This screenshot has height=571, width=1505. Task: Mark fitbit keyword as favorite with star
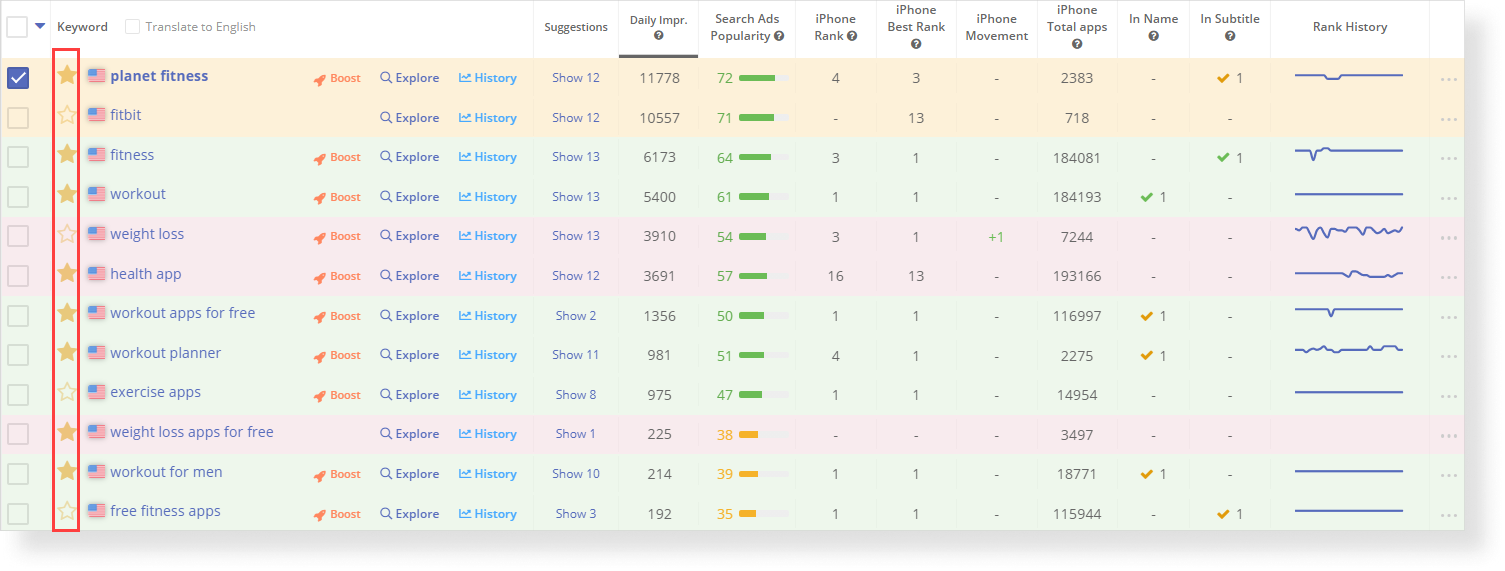[x=67, y=115]
